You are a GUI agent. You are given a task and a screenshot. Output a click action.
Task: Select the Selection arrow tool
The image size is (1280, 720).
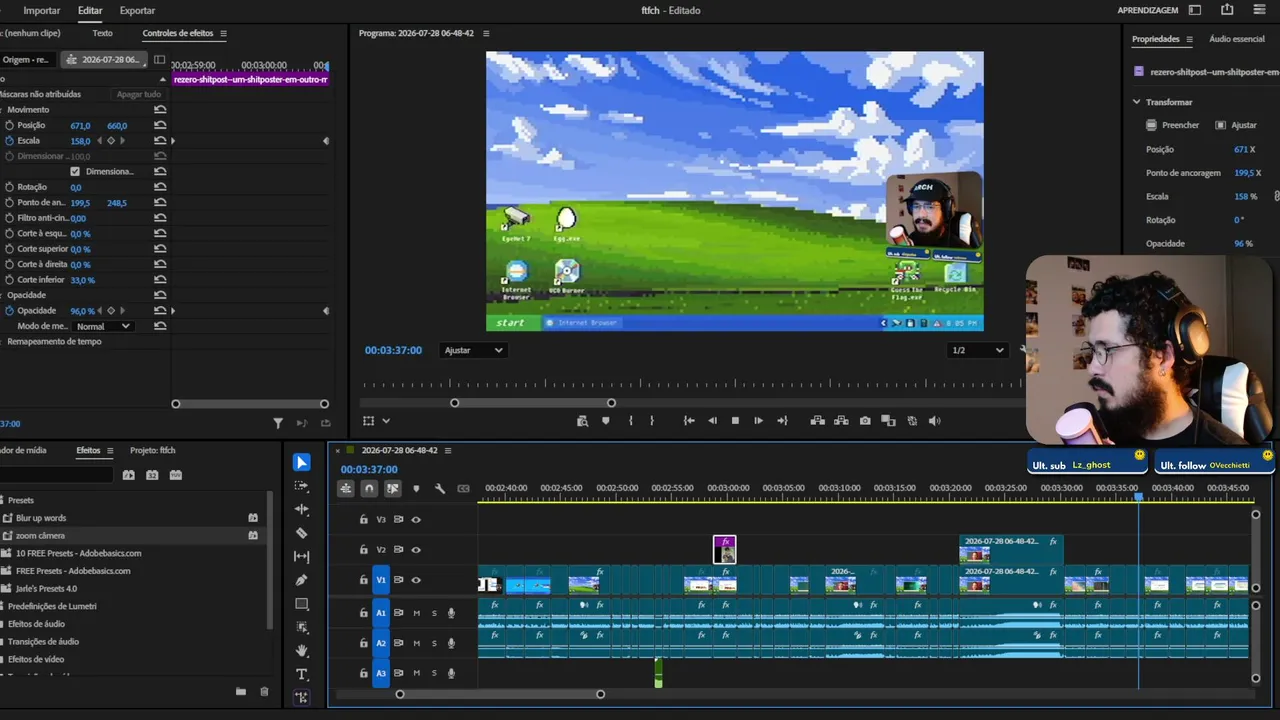click(x=302, y=462)
